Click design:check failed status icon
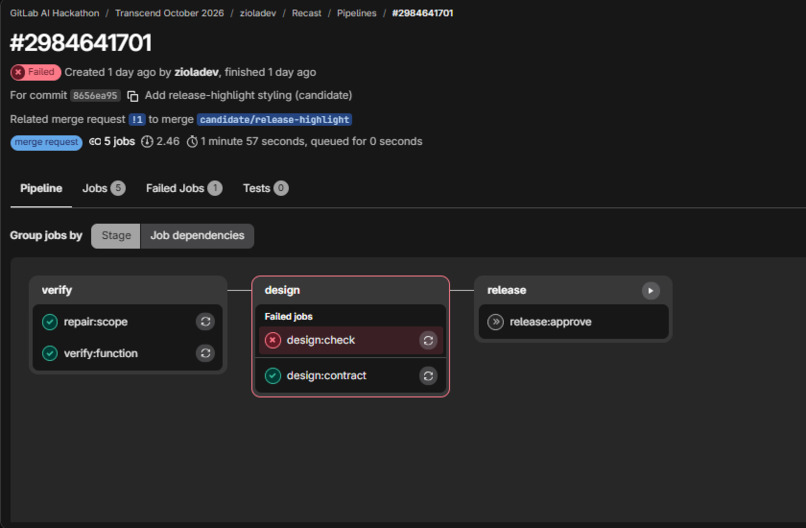The image size is (806, 528). point(272,340)
